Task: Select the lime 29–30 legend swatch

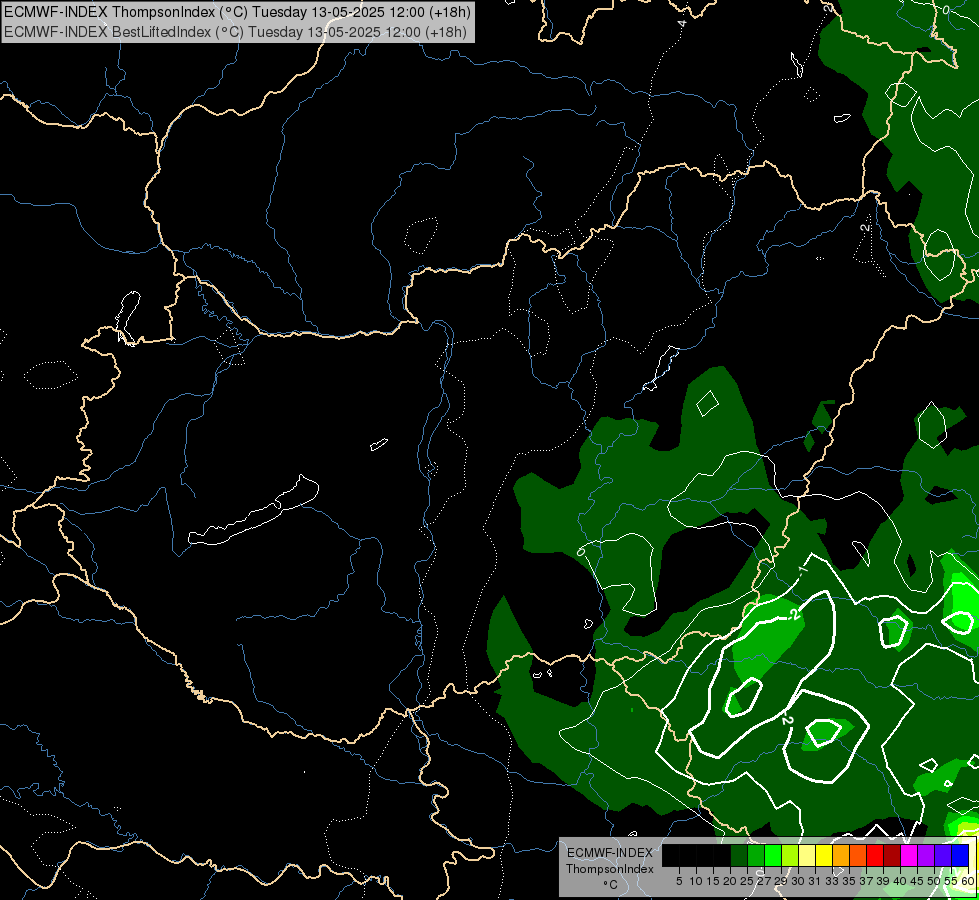Action: (790, 855)
